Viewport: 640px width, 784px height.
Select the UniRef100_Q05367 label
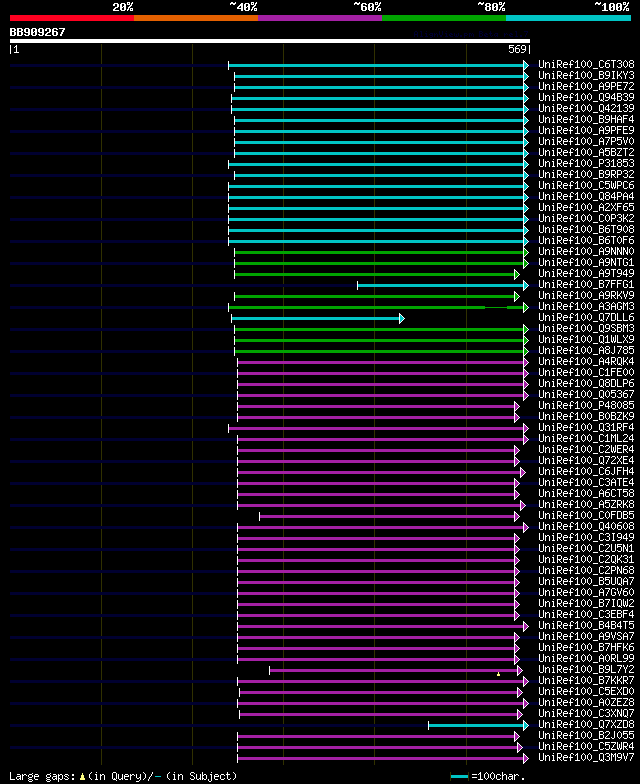[x=586, y=394]
